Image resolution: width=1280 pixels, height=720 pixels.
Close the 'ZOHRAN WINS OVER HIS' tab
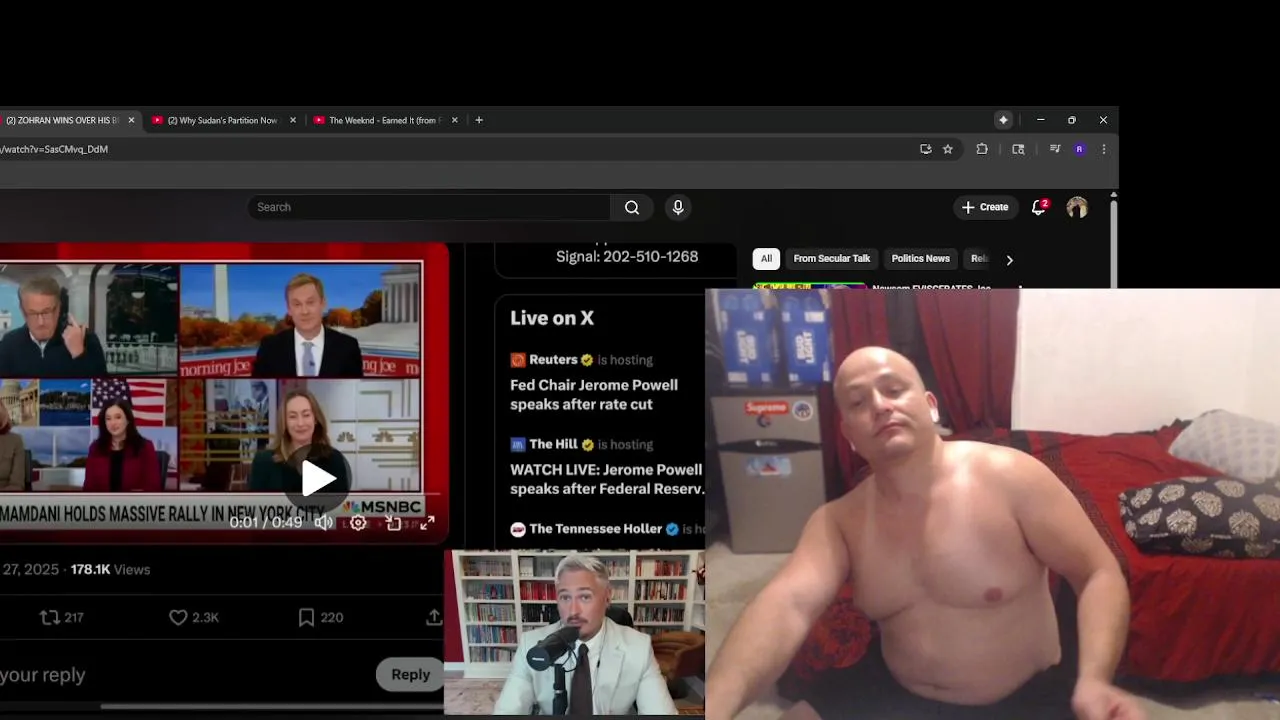[x=131, y=120]
